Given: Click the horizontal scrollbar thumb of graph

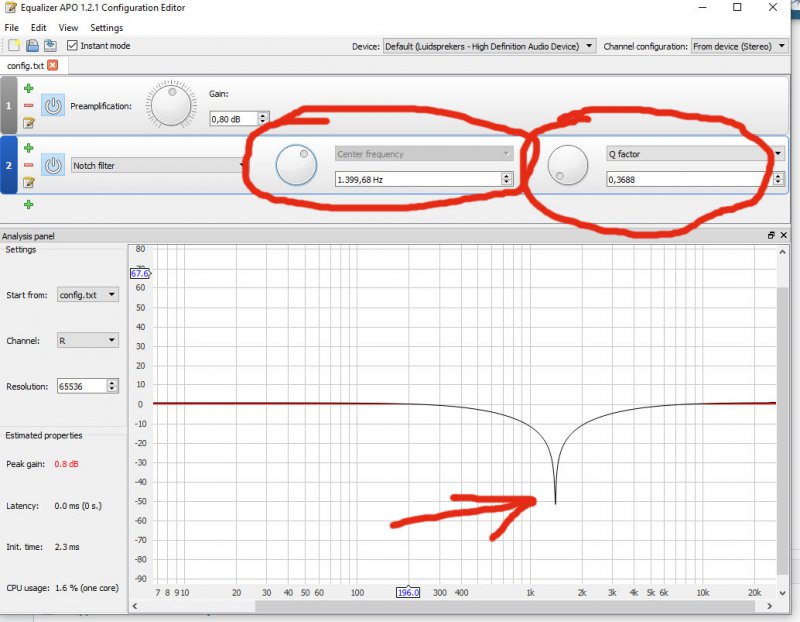Looking at the screenshot, I should click(x=505, y=606).
